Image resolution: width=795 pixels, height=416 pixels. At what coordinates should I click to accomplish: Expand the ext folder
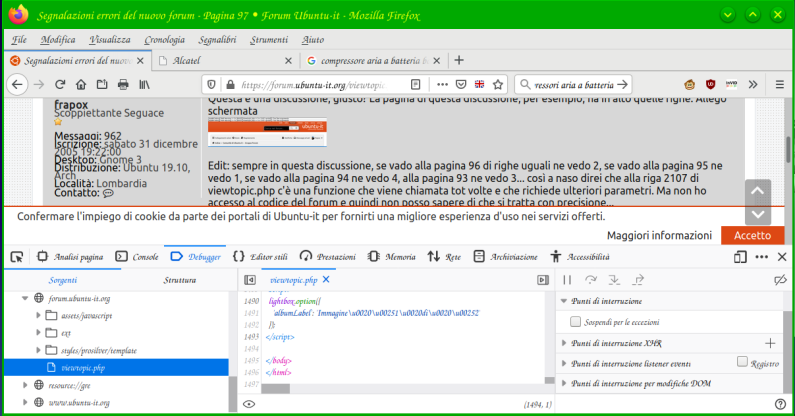pos(38,333)
